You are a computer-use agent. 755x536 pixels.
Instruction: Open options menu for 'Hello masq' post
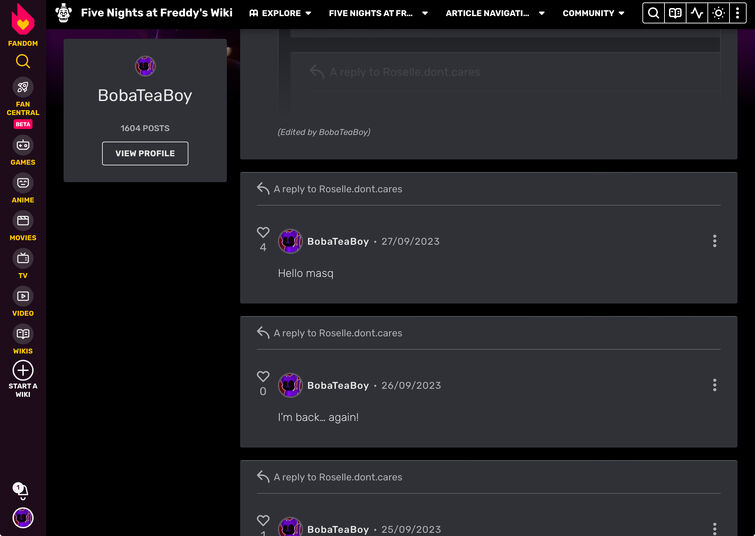[715, 241]
